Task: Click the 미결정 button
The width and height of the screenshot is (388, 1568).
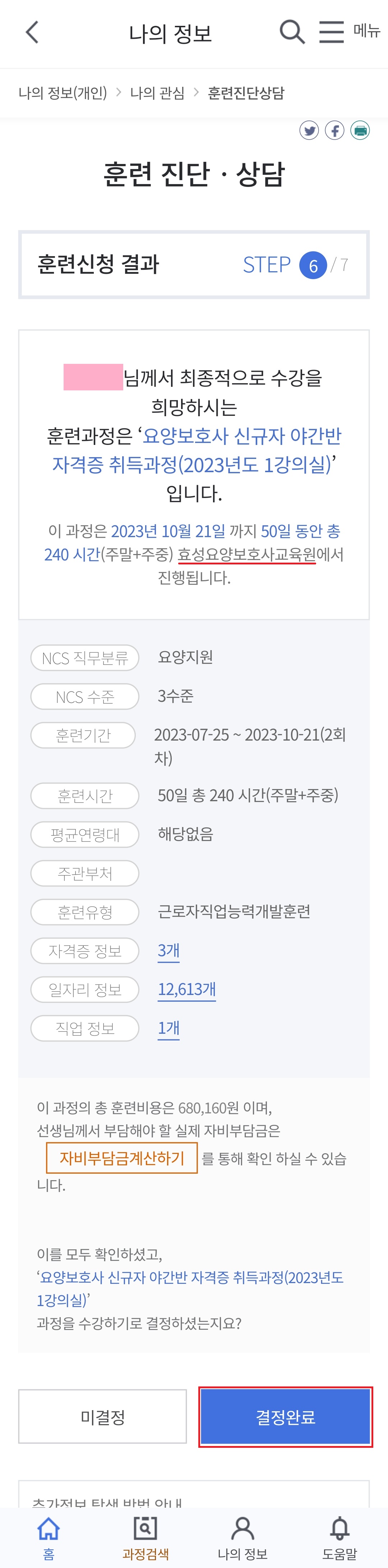Action: click(x=102, y=1417)
